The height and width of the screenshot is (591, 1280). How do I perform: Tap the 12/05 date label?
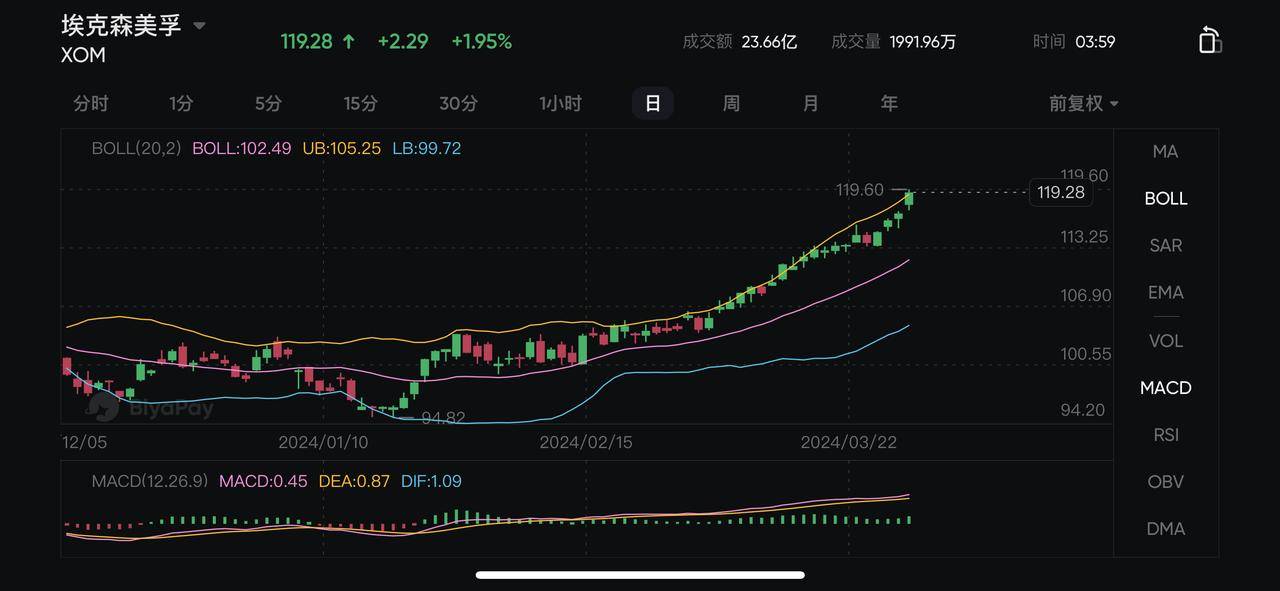84,441
